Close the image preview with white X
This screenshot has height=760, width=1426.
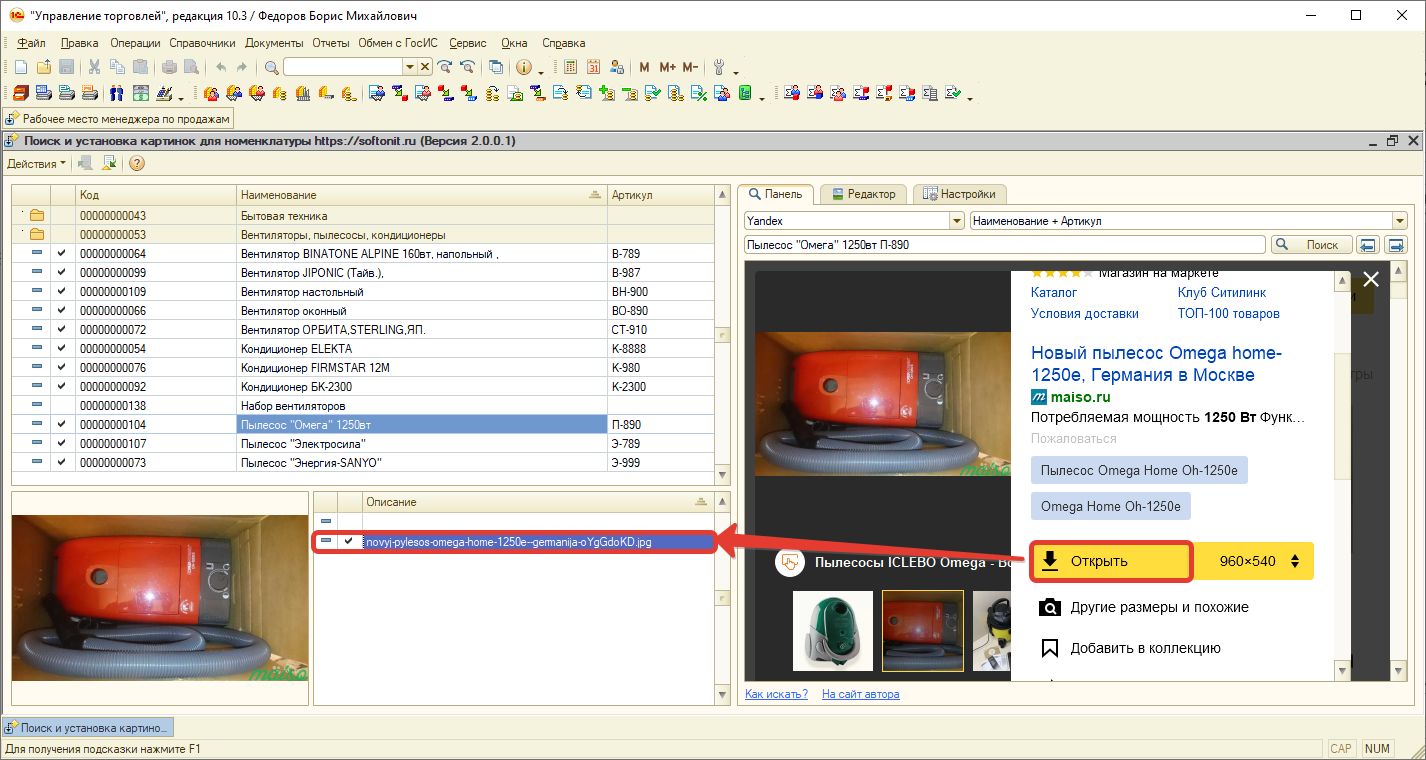(1371, 280)
